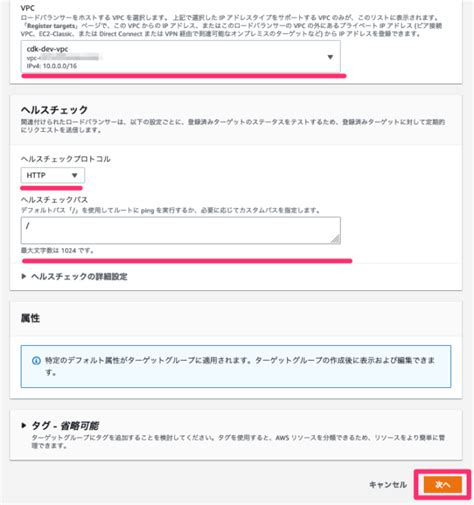Click the info icon in attributes notice
The image size is (474, 505).
pyautogui.click(x=36, y=360)
